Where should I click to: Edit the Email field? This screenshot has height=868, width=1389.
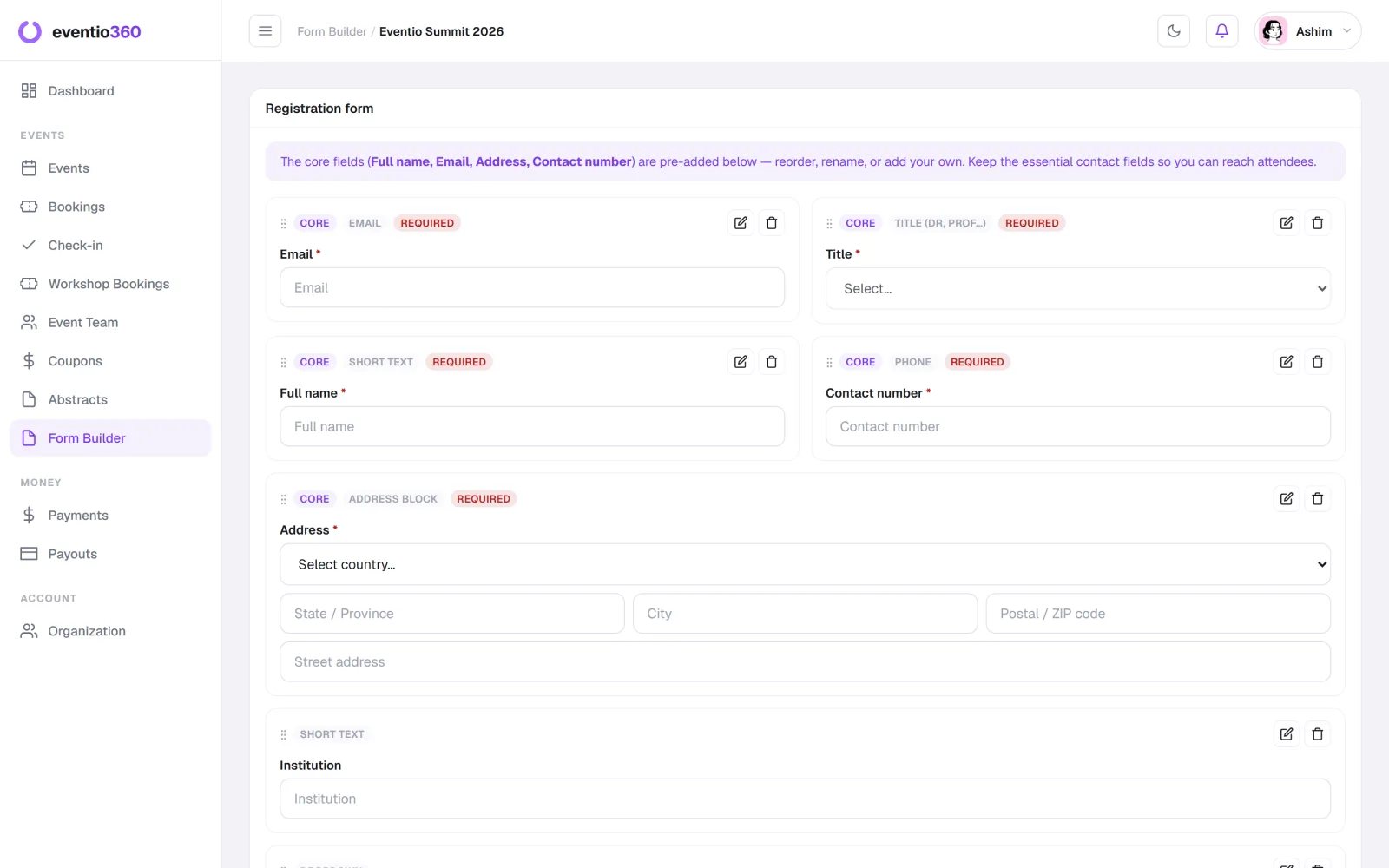[x=741, y=223]
